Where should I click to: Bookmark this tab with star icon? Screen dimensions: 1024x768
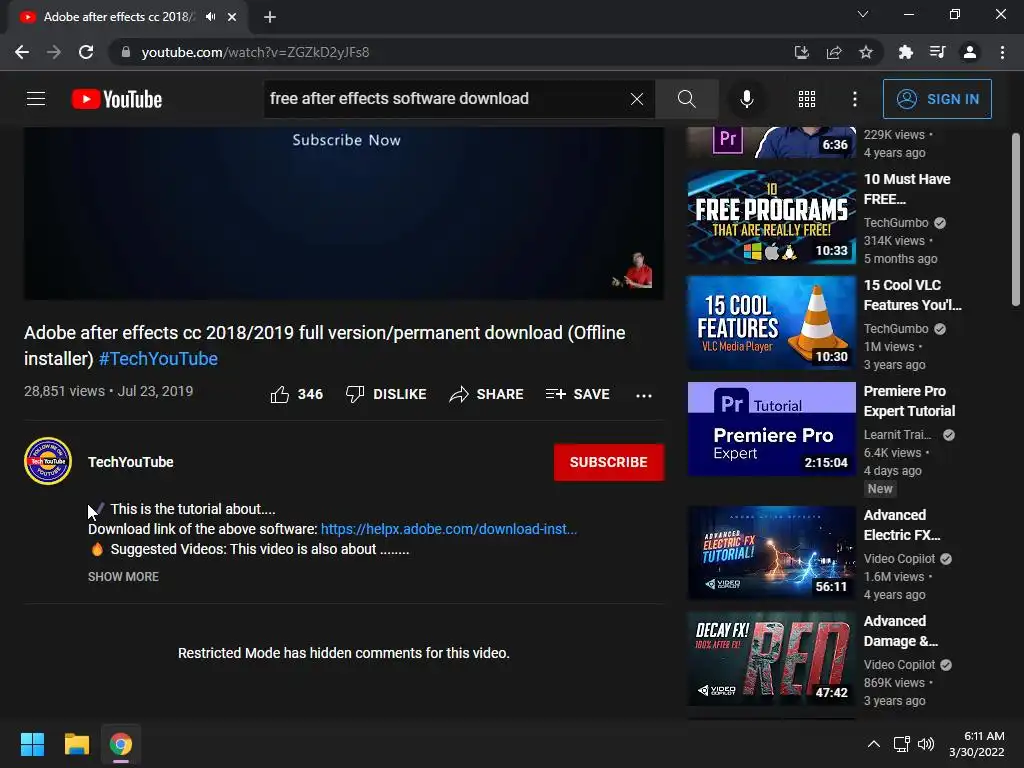tap(866, 52)
